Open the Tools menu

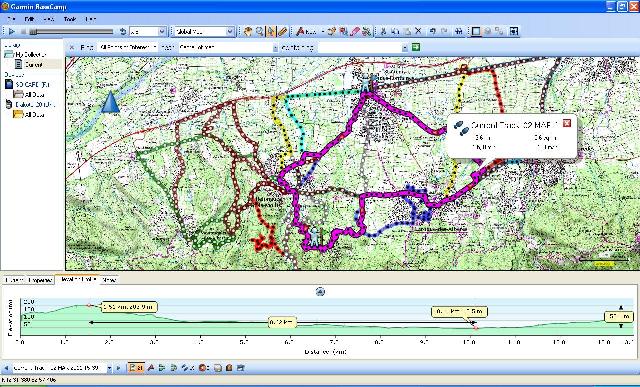[70, 19]
